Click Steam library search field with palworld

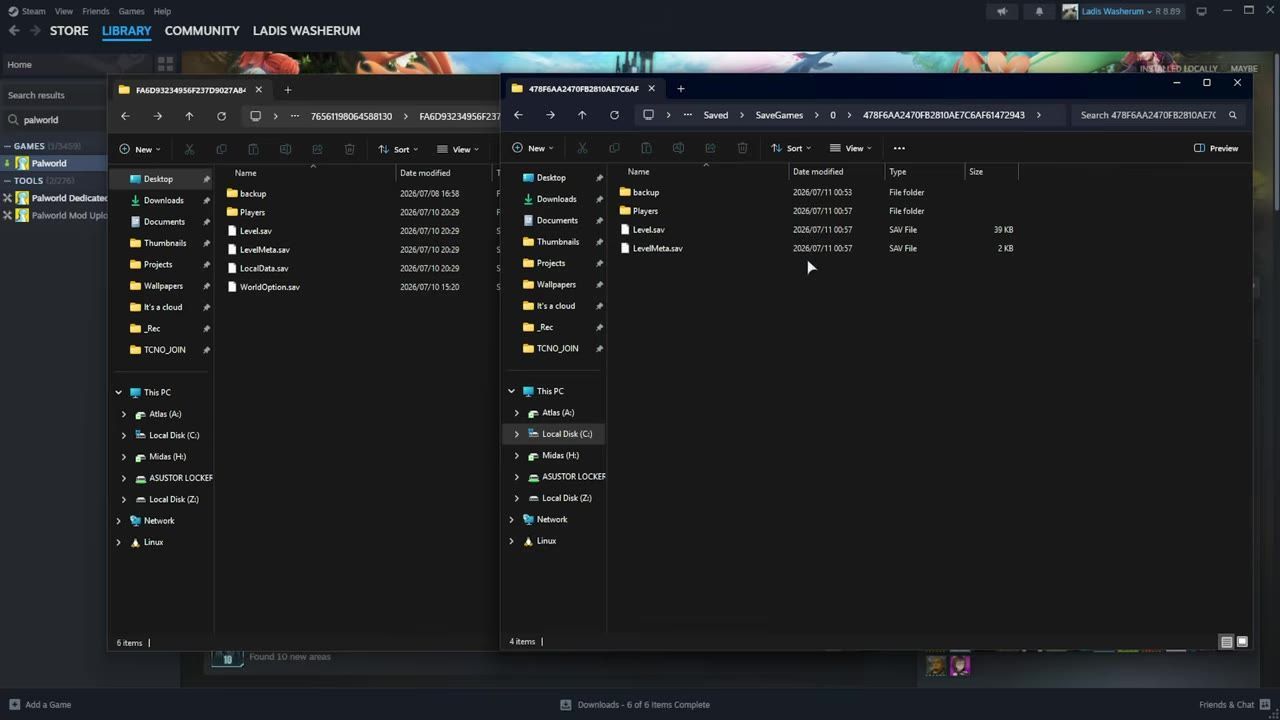coord(55,119)
